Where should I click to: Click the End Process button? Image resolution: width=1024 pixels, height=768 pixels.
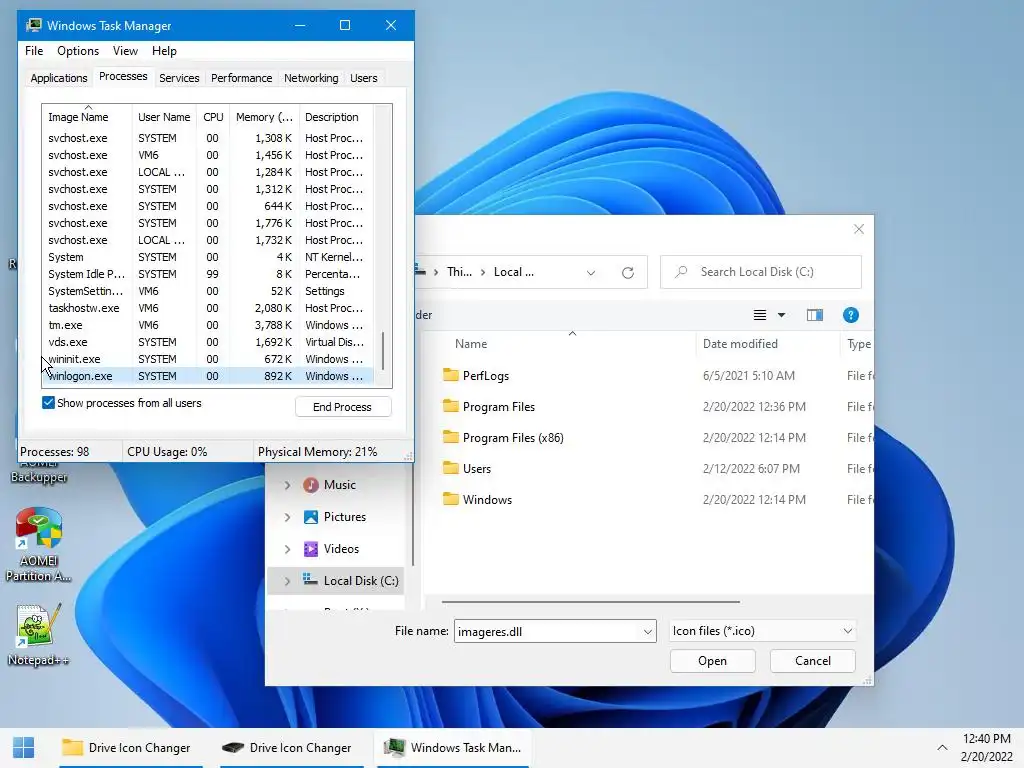pyautogui.click(x=343, y=407)
